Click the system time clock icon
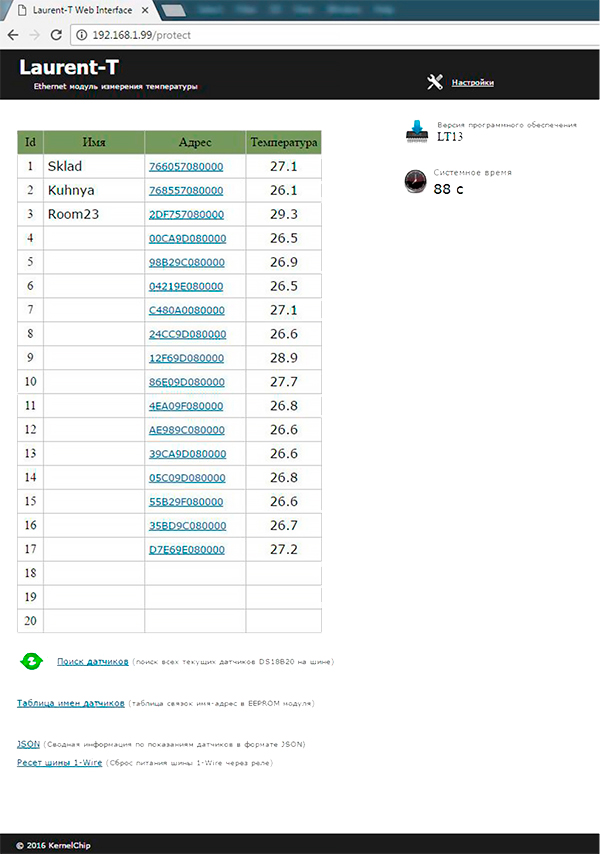Screen dimensions: 600x854 (x=415, y=181)
